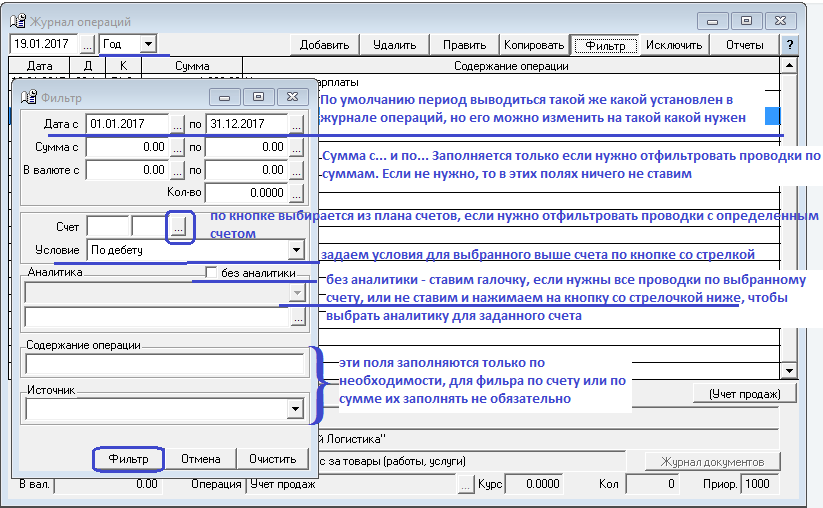The width and height of the screenshot is (823, 508).
Task: Open chart of accounts via Счет ellipsis button
Action: coord(178,227)
